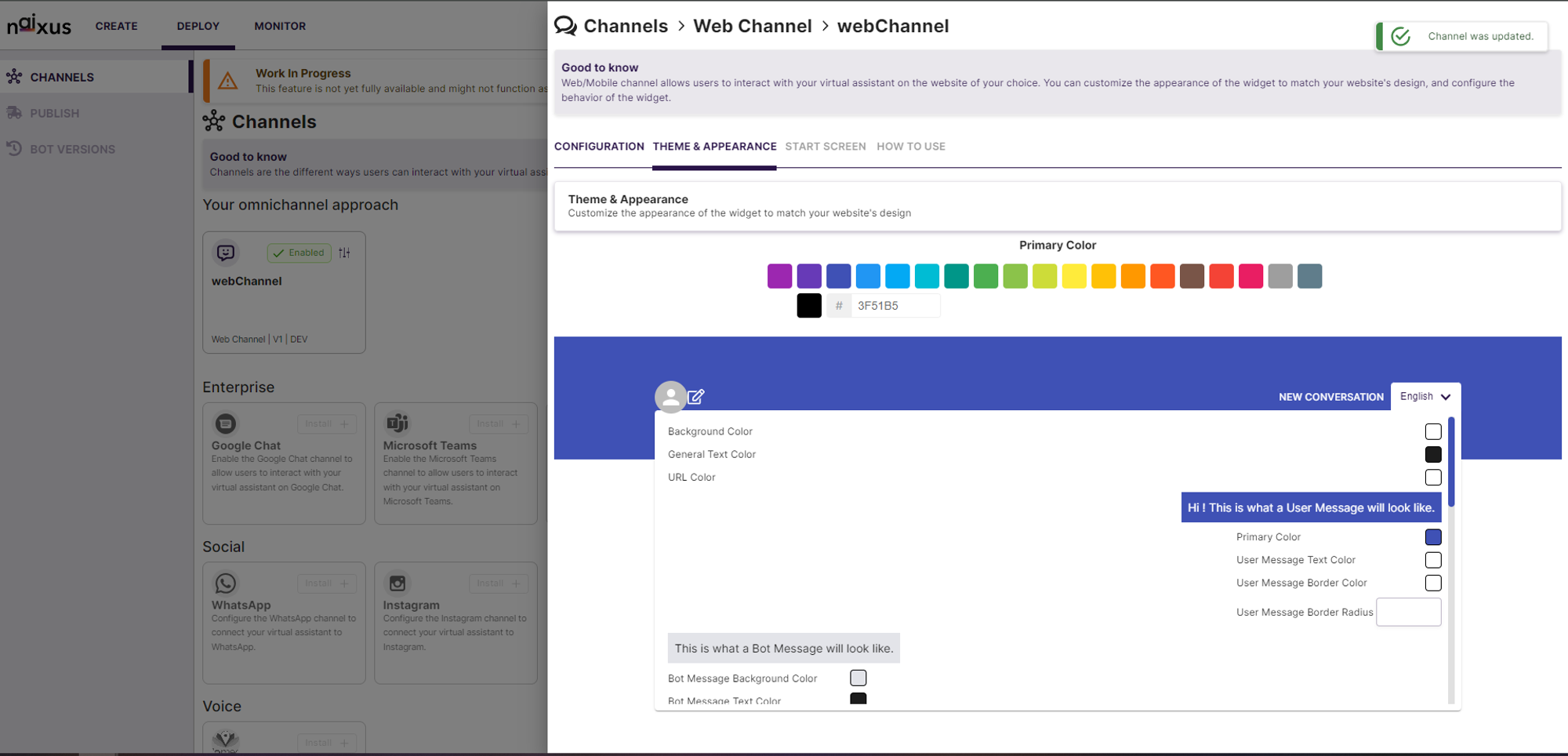Toggle the User Message Border Color box
Viewport: 1568px width, 756px height.
click(1433, 583)
